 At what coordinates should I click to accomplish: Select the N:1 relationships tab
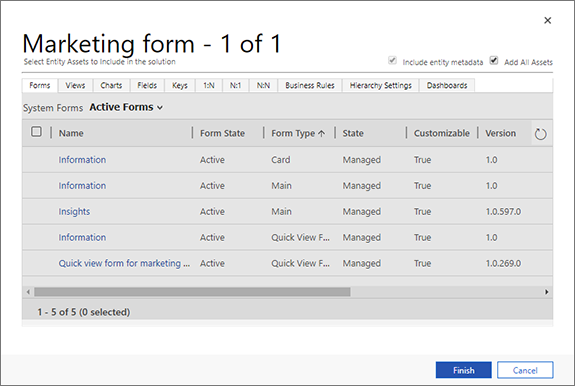point(235,85)
